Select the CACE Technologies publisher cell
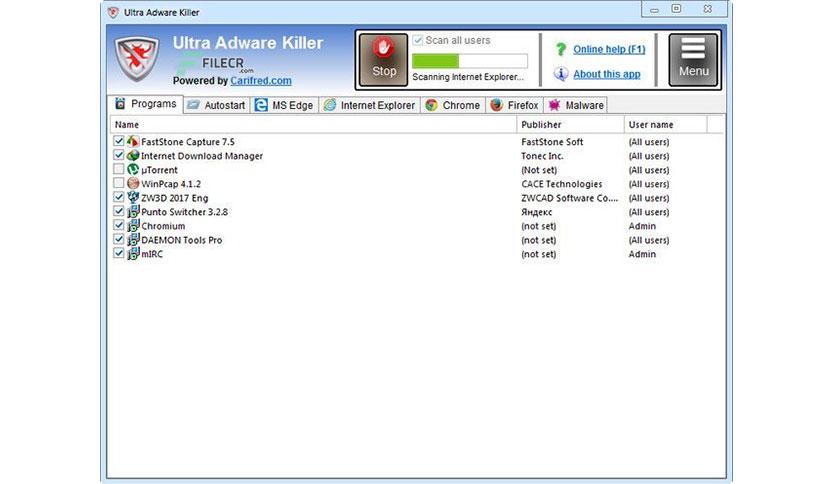The width and height of the screenshot is (836, 484). pyautogui.click(x=561, y=184)
